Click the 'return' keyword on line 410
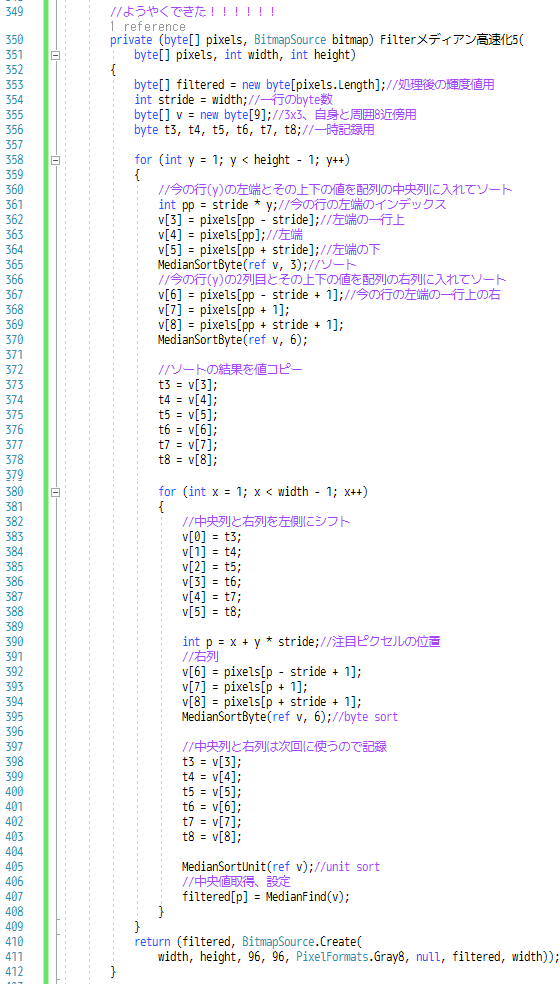560x984 pixels. point(153,941)
